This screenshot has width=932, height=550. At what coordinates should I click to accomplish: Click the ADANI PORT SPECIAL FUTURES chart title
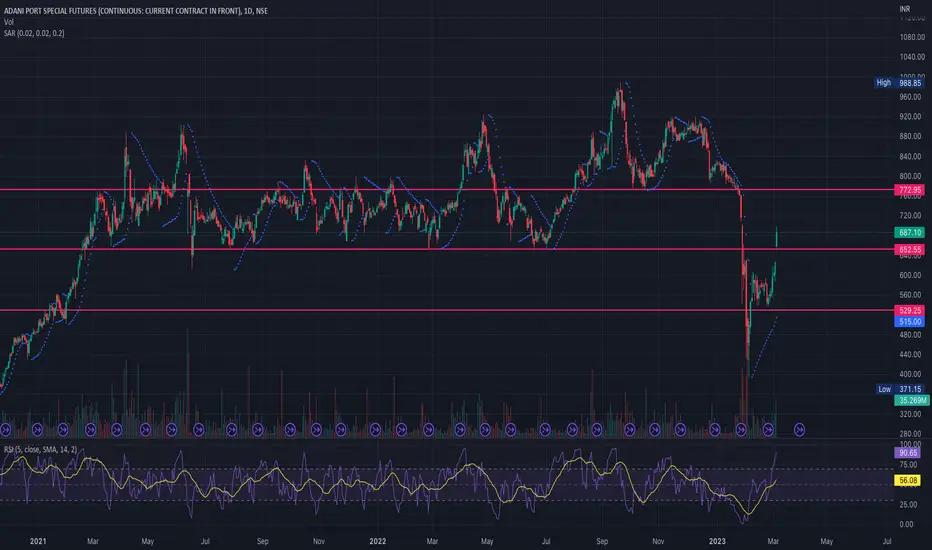[136, 11]
